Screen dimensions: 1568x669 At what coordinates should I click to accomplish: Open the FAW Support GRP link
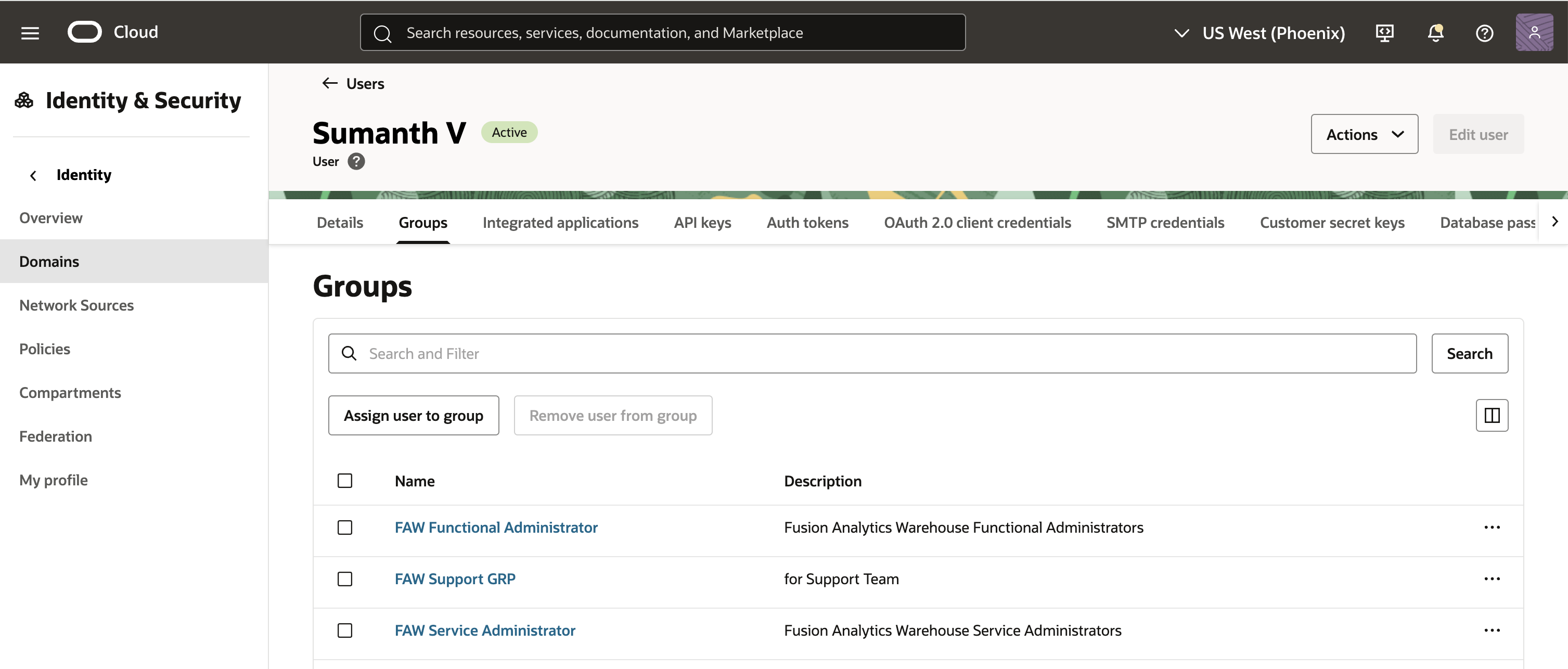(455, 579)
